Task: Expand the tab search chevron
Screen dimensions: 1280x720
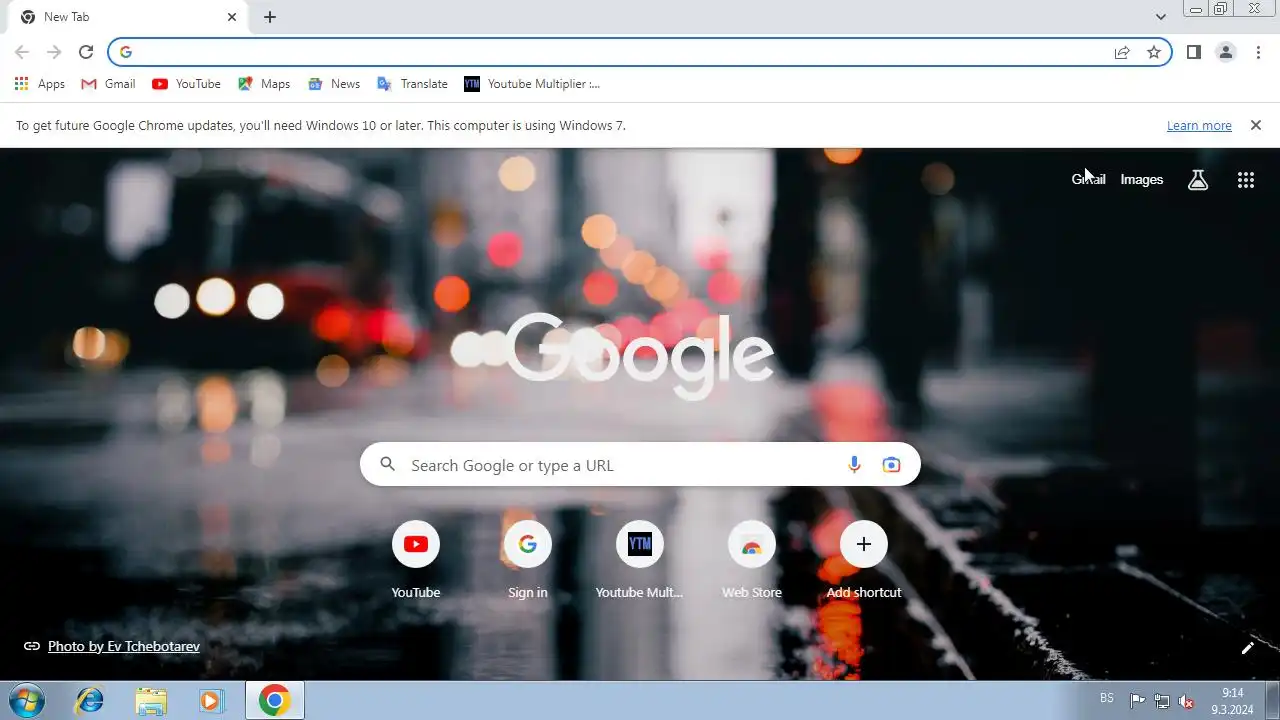Action: pyautogui.click(x=1160, y=17)
